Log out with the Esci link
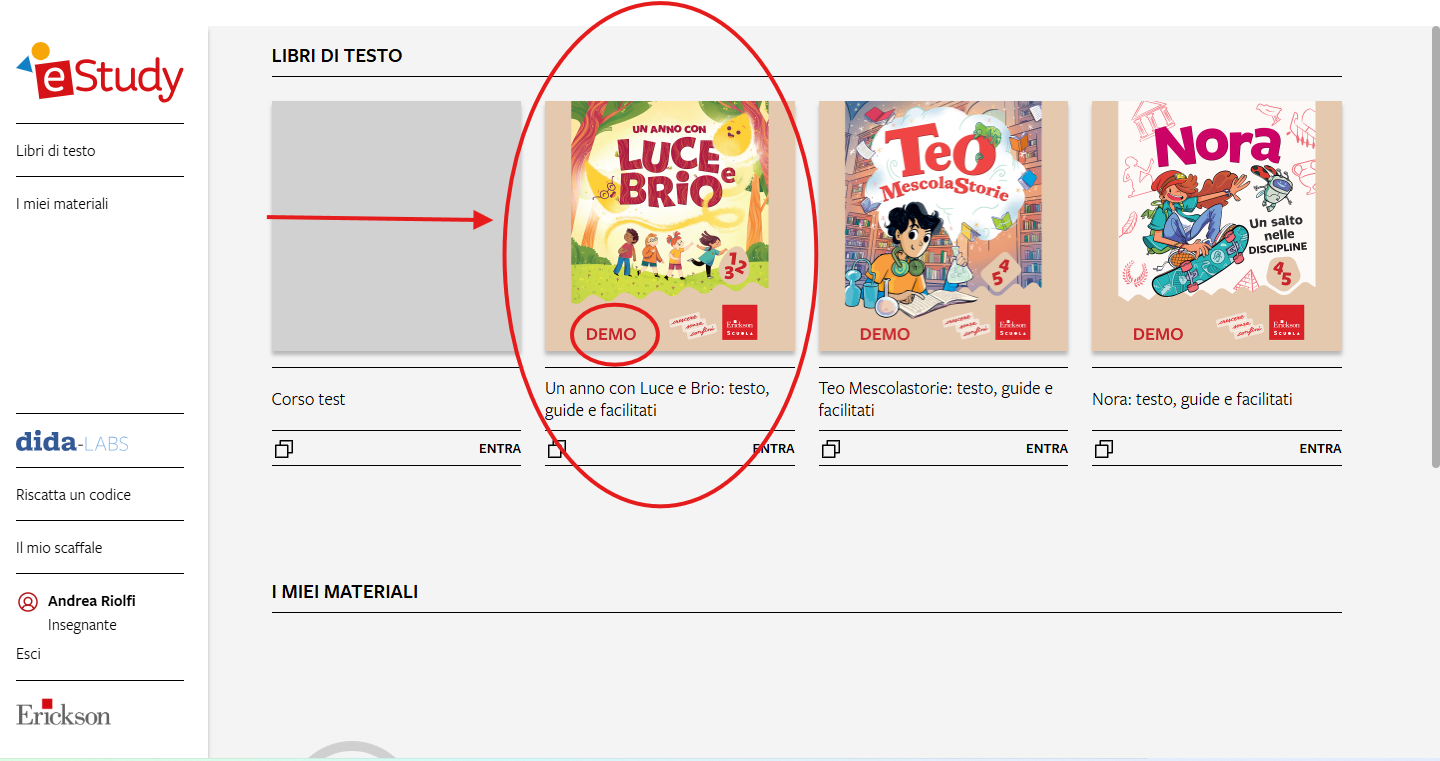Viewport: 1440px width, 761px height. 28,654
